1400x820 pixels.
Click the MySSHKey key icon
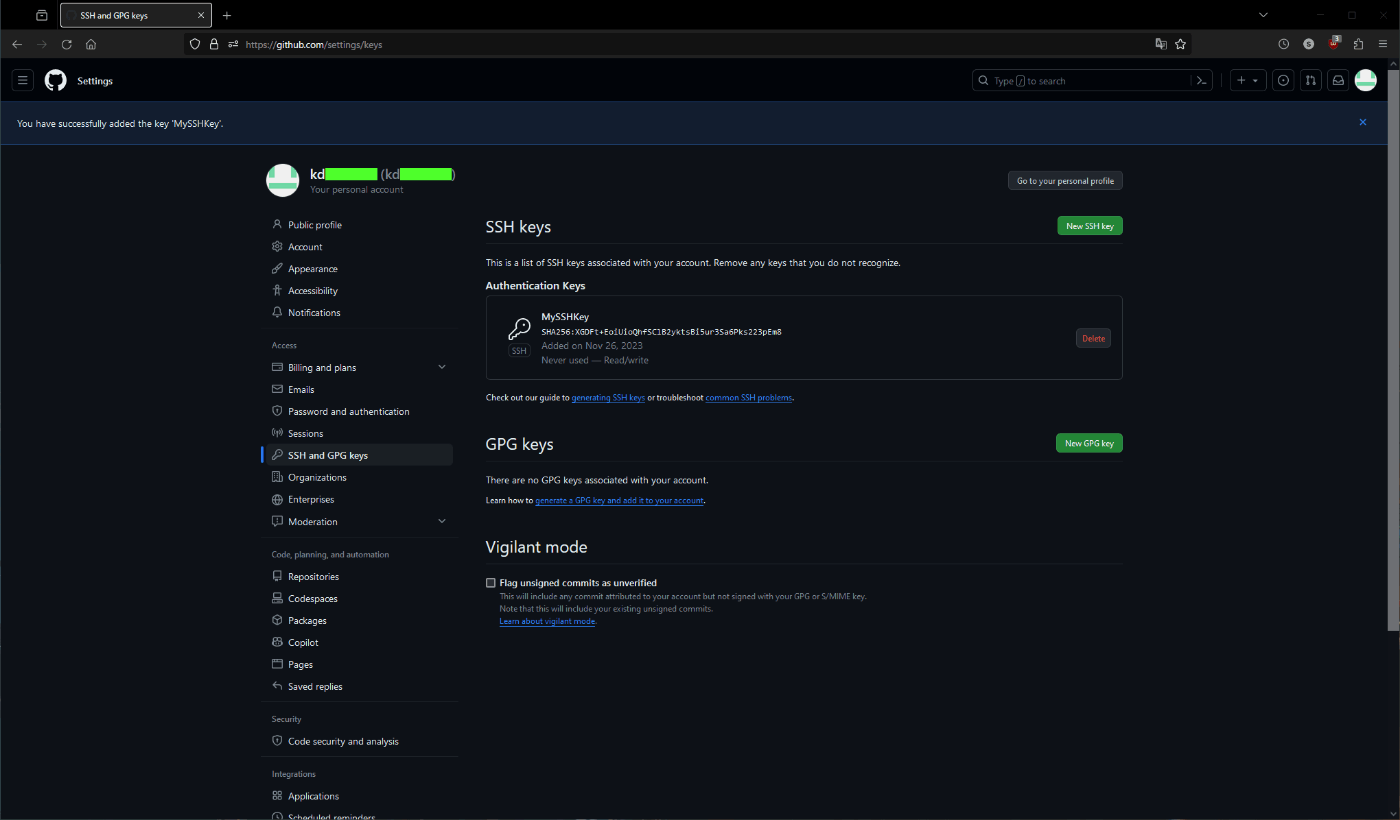(519, 329)
